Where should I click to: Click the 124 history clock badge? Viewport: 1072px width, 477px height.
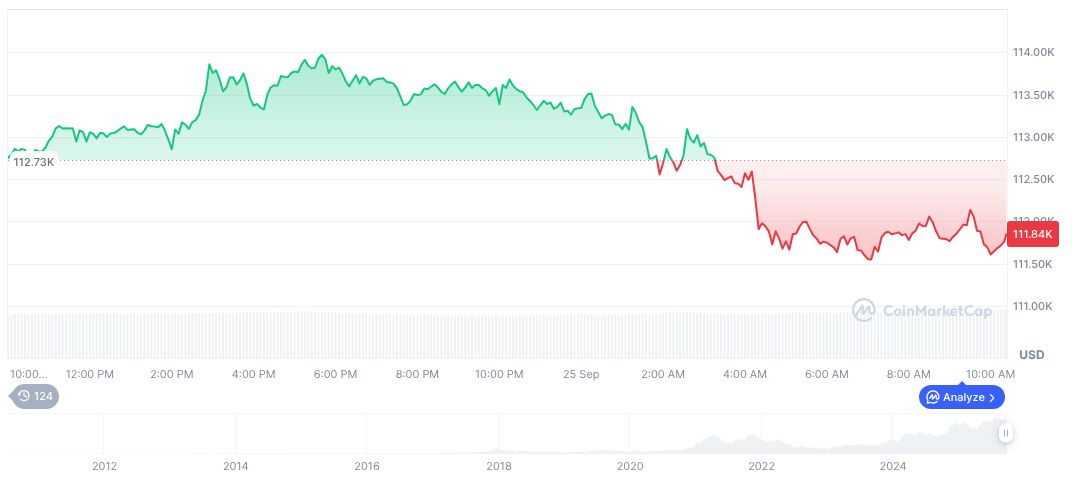click(34, 396)
